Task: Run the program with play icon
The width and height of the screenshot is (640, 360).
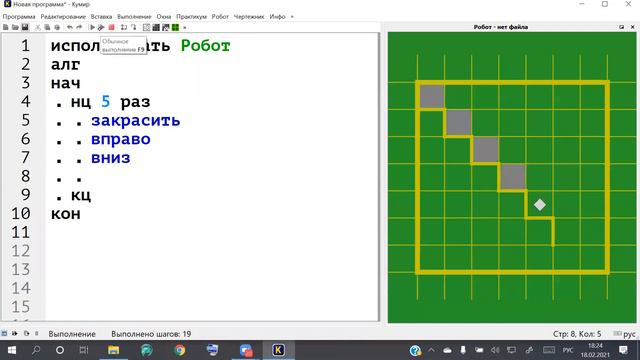Action: coord(92,27)
